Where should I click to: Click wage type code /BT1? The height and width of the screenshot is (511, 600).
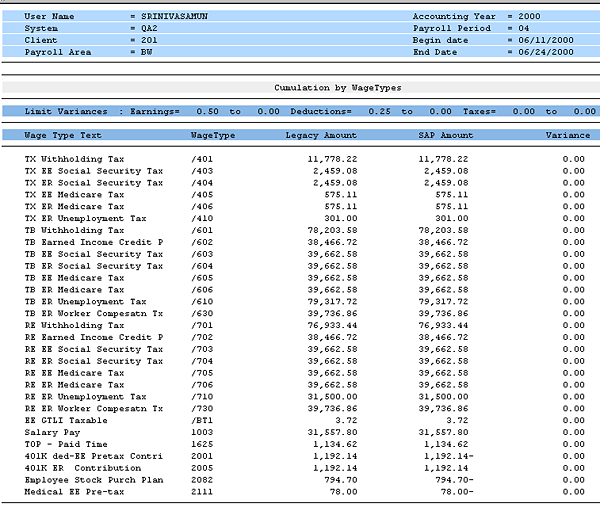[x=201, y=420]
